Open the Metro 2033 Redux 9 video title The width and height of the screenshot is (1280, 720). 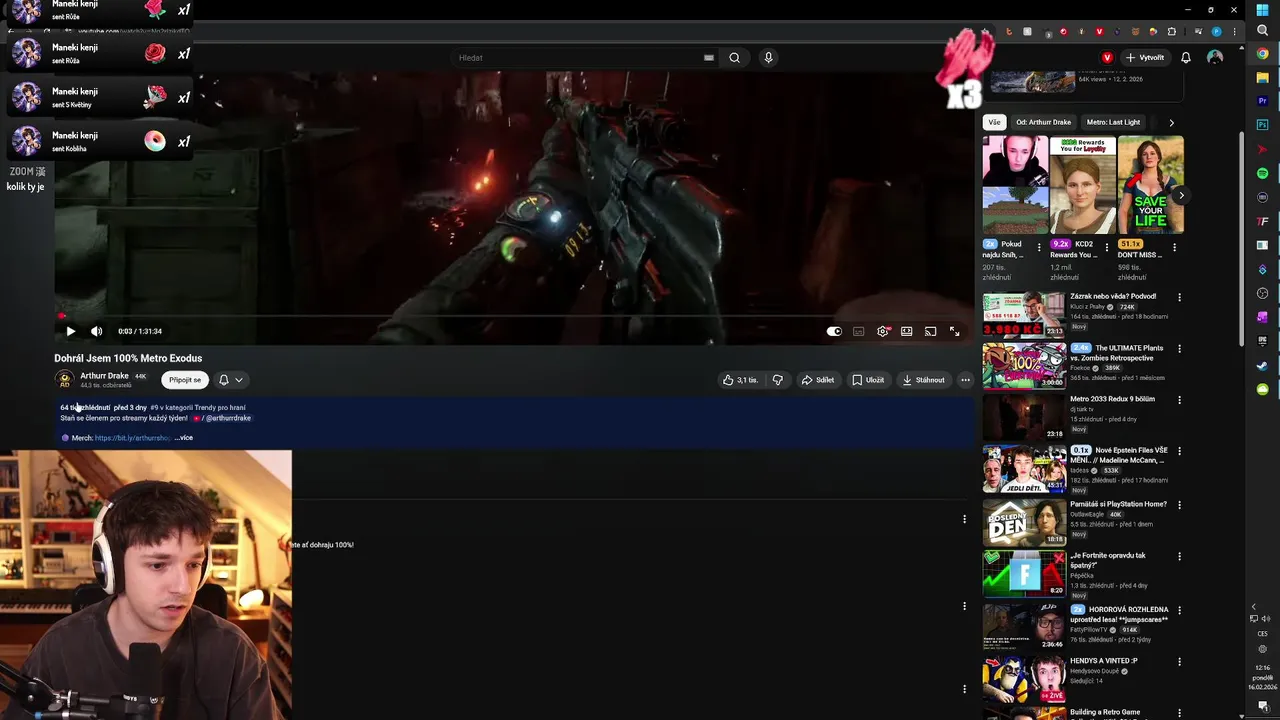click(1112, 399)
